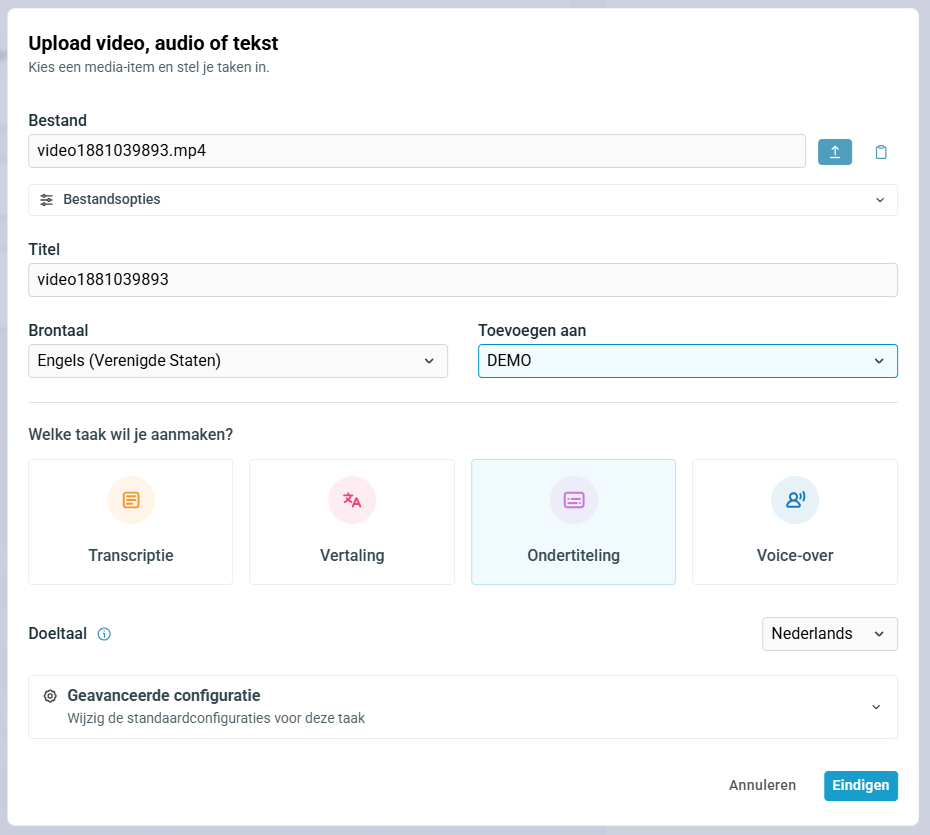Screen dimensions: 930x835
Task: Click the orange Transcriptie icon
Action: [131, 500]
